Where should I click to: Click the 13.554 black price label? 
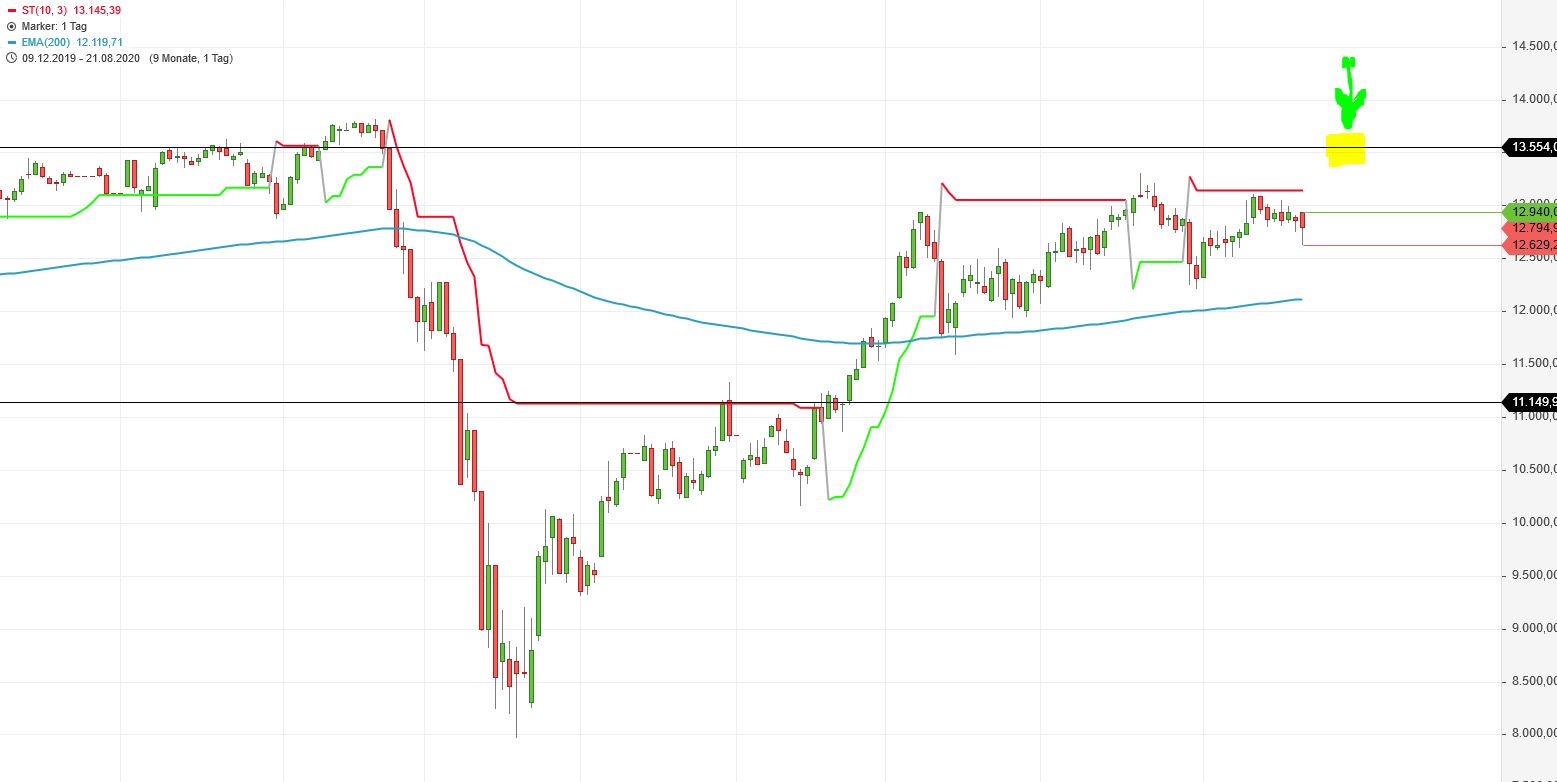click(x=1532, y=148)
